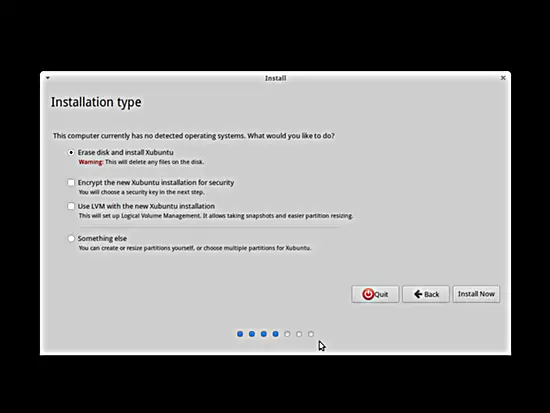Go back with the Back button
This screenshot has width=550, height=413.
point(425,294)
